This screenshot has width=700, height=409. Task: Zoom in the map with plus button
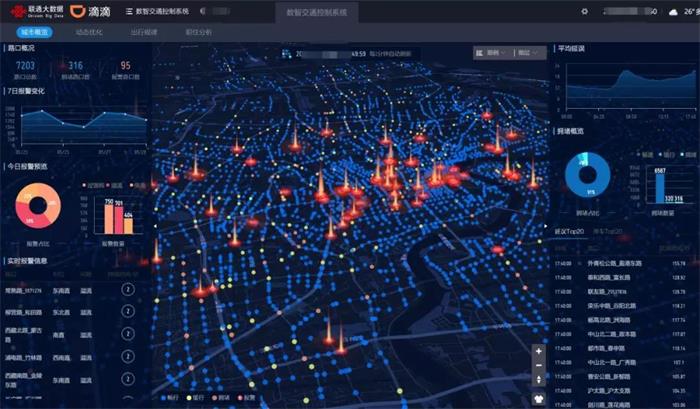539,351
